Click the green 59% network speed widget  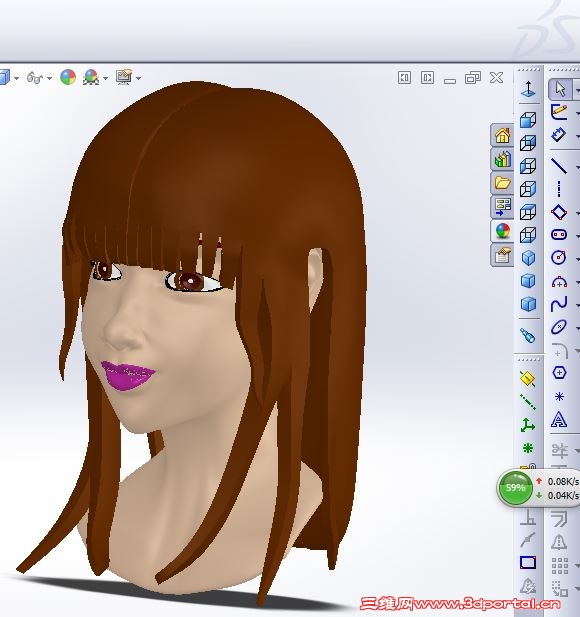coord(515,488)
